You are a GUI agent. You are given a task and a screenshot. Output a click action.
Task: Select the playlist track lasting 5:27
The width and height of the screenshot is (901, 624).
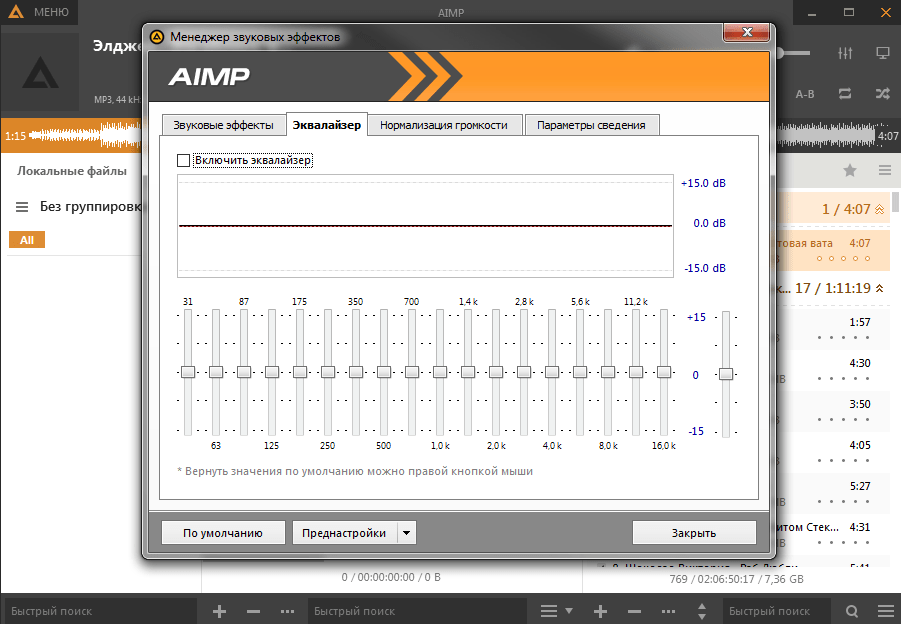pos(833,493)
